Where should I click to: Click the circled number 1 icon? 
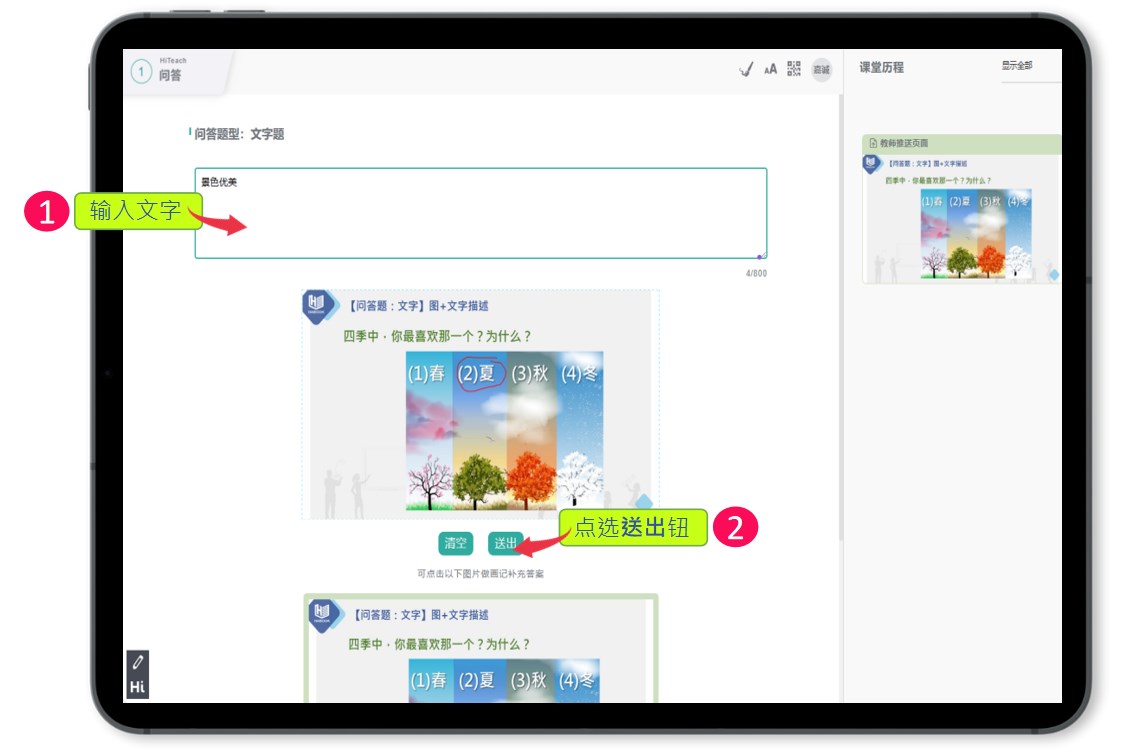coord(142,71)
